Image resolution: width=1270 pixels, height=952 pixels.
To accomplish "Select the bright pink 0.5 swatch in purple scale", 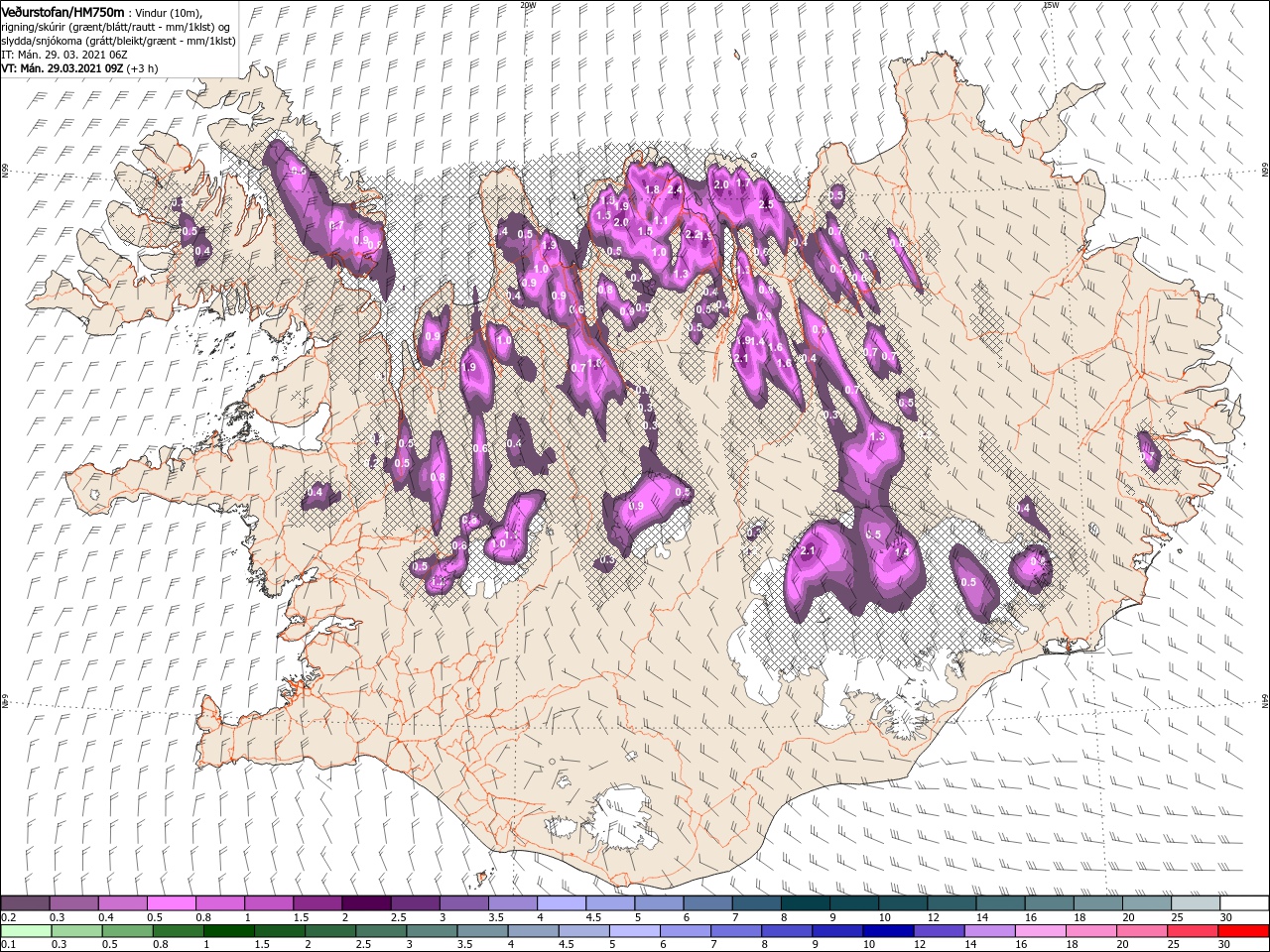I will 171,903.
